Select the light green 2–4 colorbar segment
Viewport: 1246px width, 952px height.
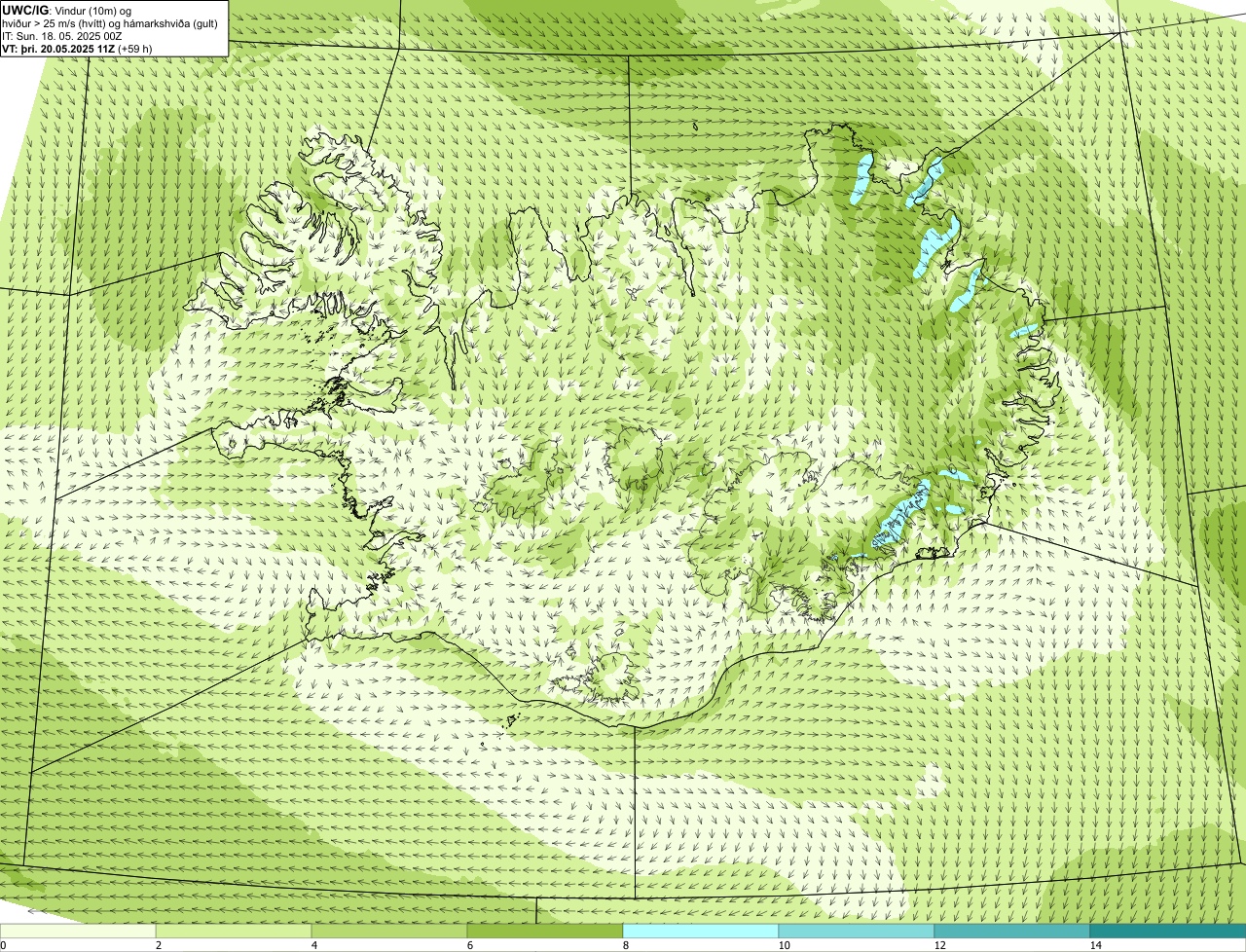tap(234, 931)
